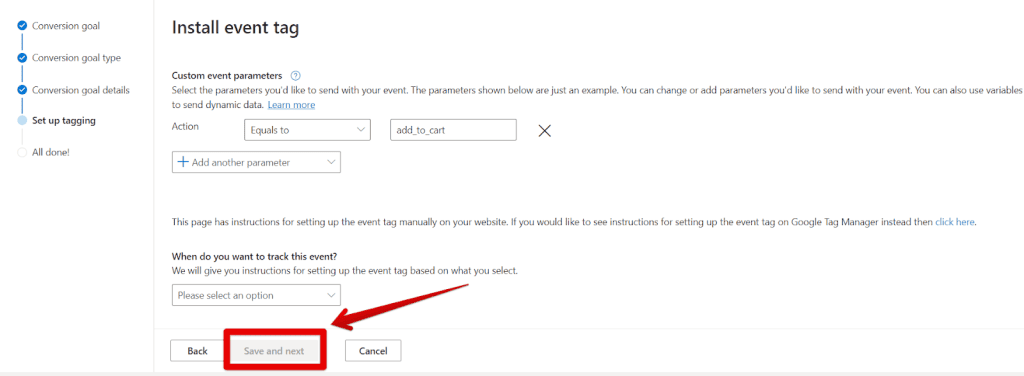Screen dimensions: 1024x376
Task: Select the Set up tagging step
Action: pyautogui.click(x=65, y=121)
